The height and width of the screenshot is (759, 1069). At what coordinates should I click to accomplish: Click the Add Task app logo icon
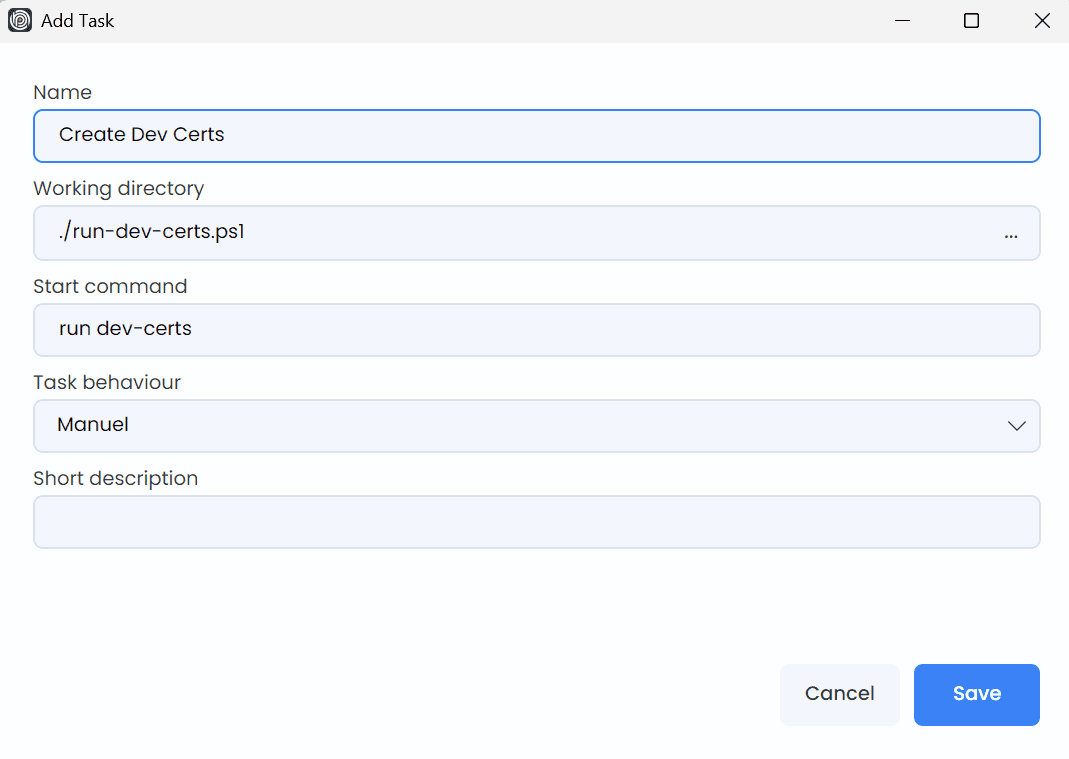pos(20,20)
